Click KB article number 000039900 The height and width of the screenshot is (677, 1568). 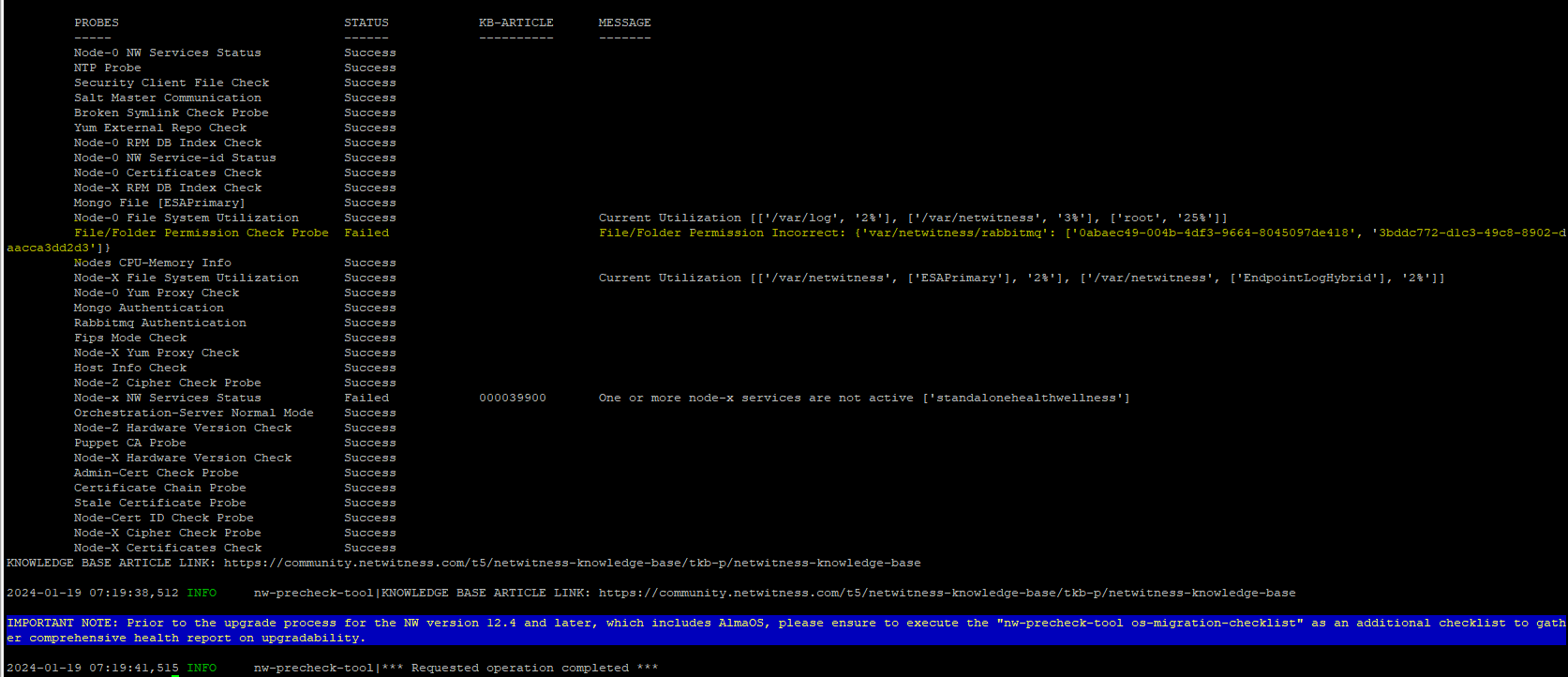click(513, 398)
